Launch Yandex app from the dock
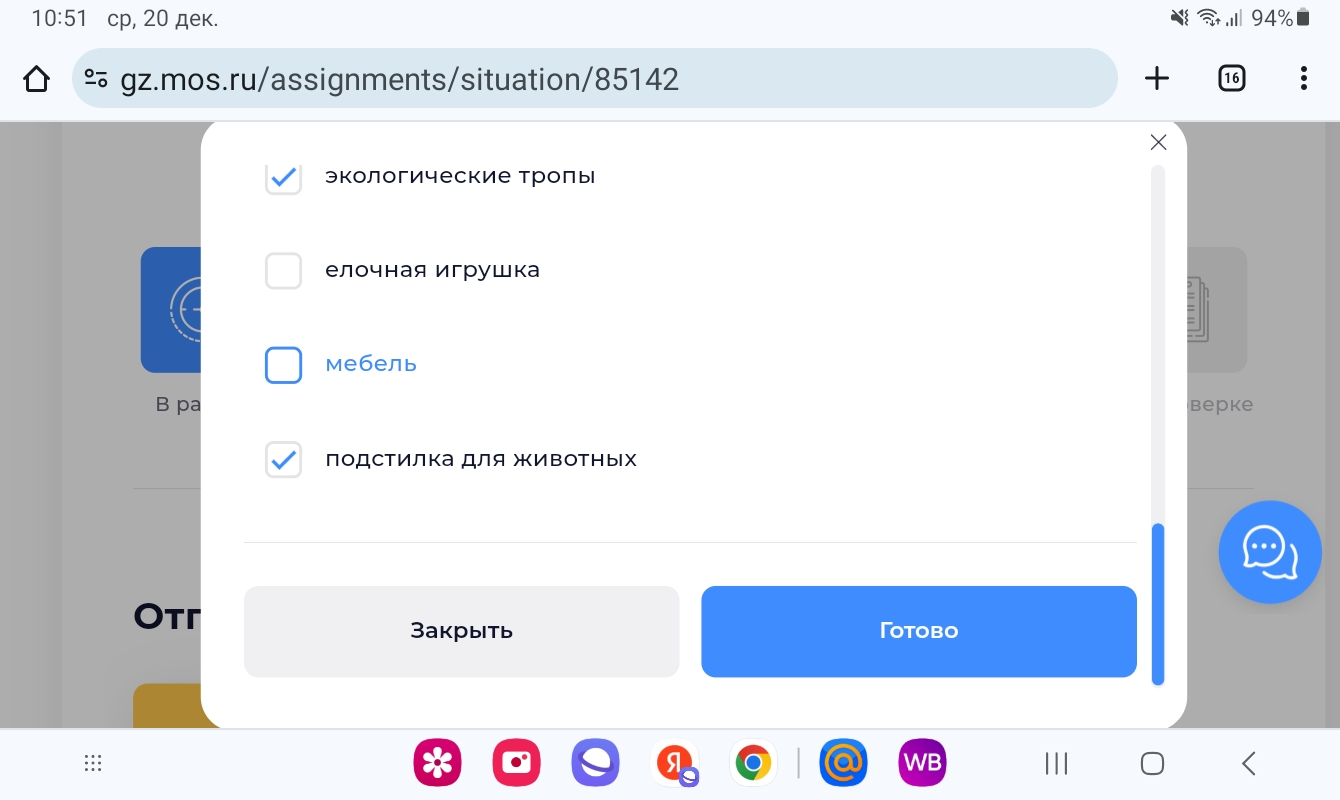The image size is (1340, 800). click(x=676, y=765)
